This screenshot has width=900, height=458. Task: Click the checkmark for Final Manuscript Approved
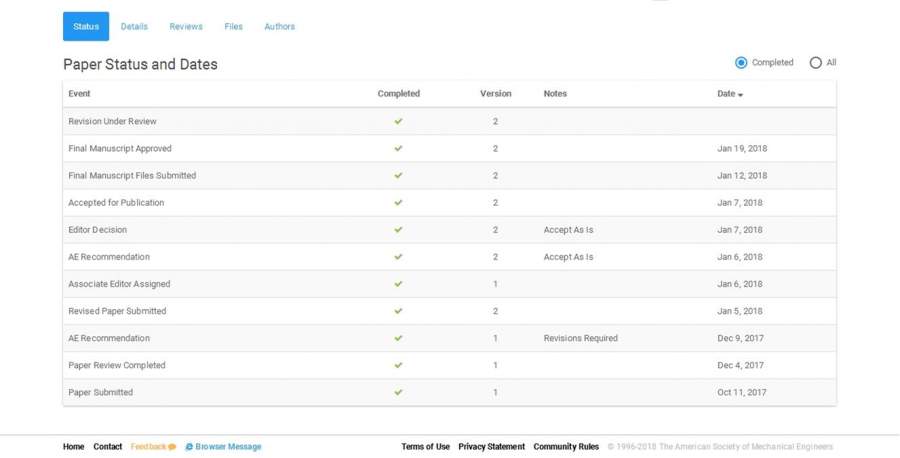tap(398, 148)
